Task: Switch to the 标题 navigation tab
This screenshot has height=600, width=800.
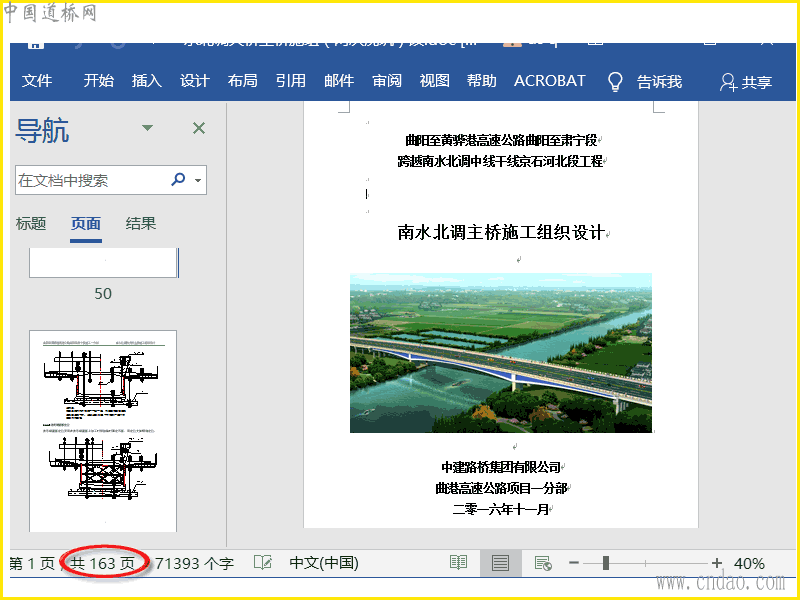Action: (31, 223)
